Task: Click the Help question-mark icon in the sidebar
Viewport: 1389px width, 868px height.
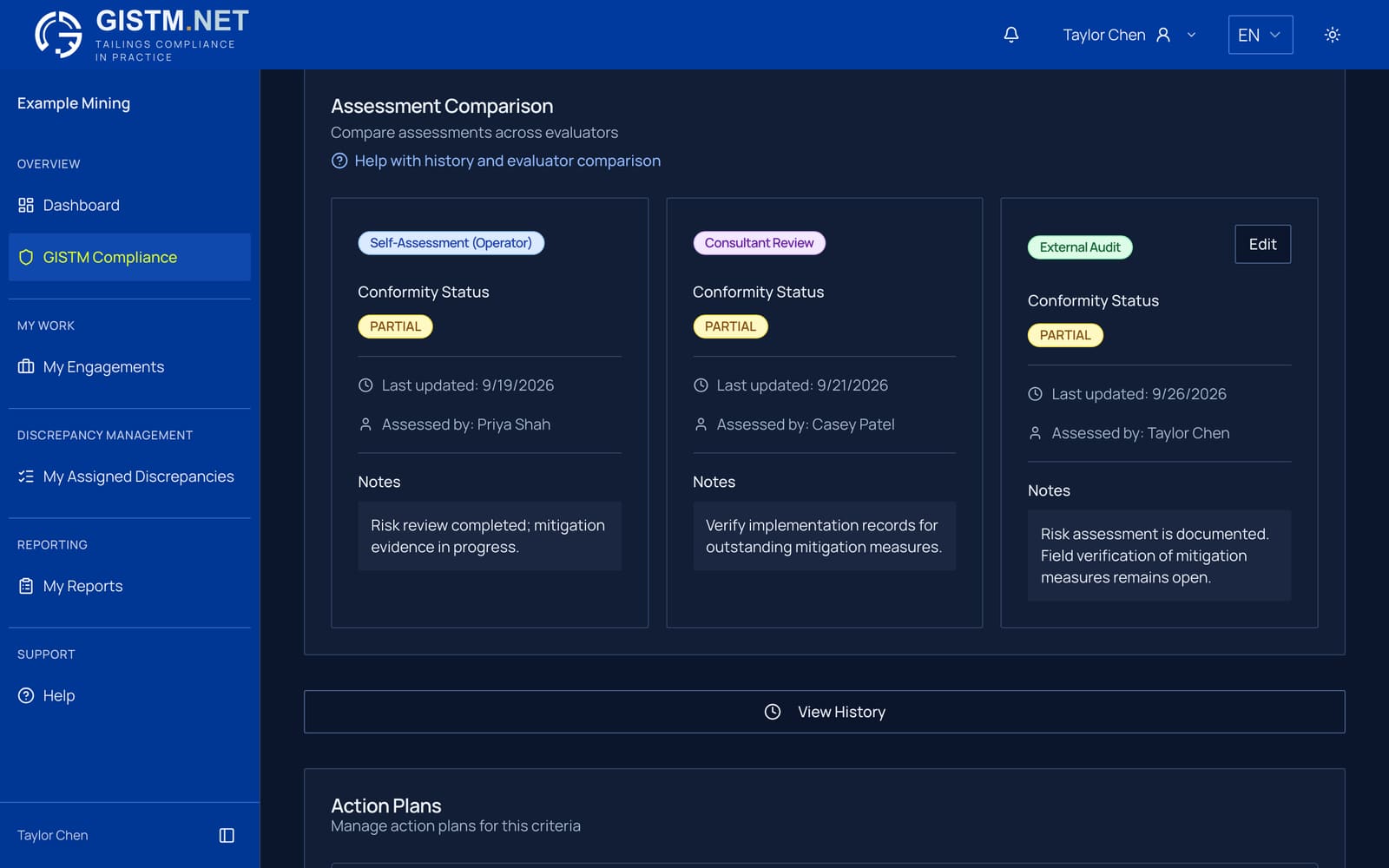Action: tap(26, 695)
